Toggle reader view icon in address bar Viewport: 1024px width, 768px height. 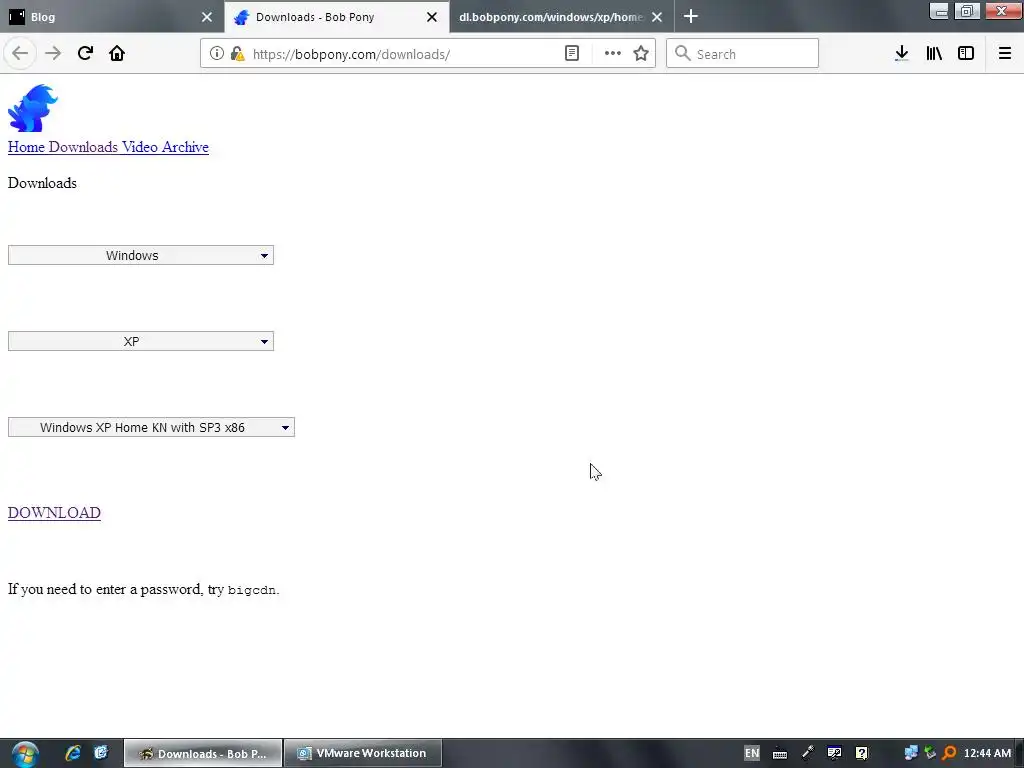pos(572,54)
